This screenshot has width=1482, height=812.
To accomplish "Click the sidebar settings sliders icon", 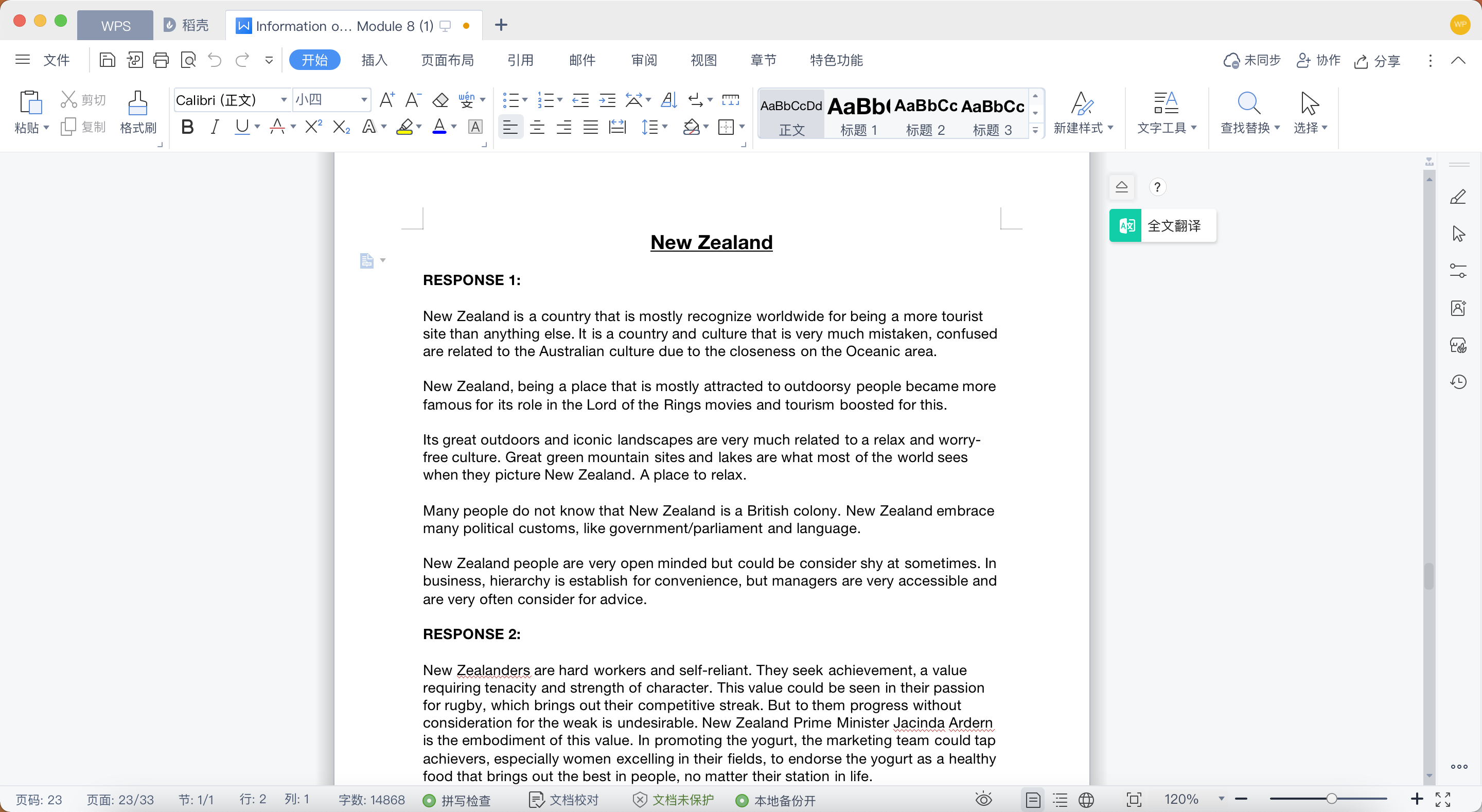I will click(x=1458, y=271).
